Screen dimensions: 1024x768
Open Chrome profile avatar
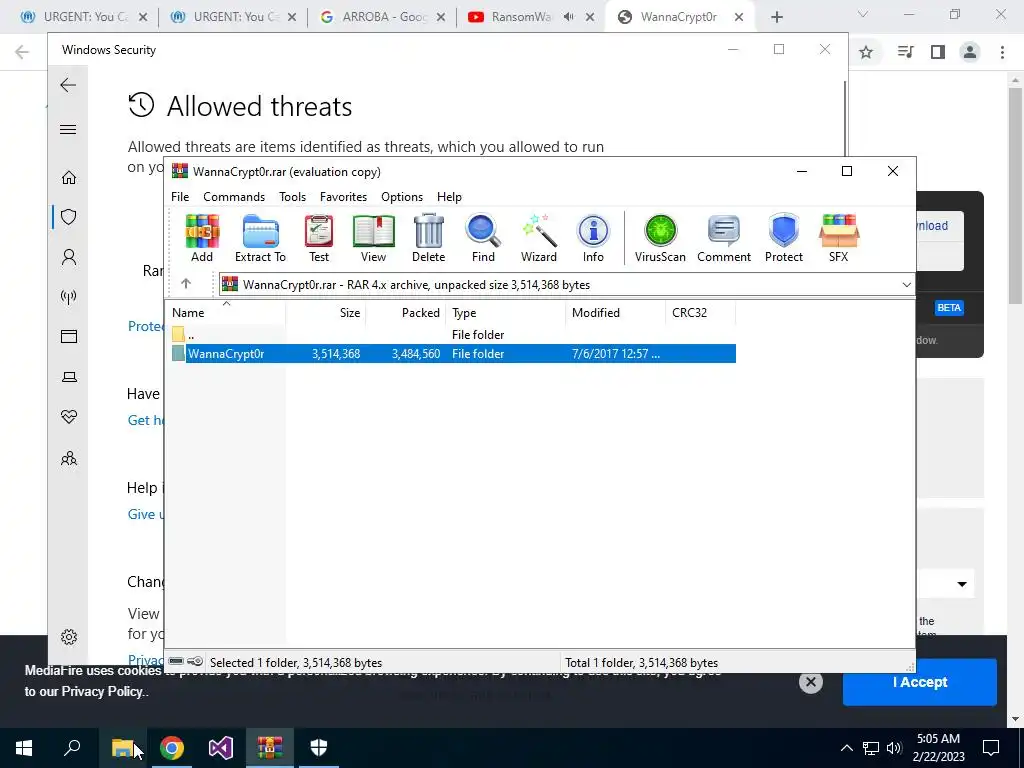click(x=970, y=52)
